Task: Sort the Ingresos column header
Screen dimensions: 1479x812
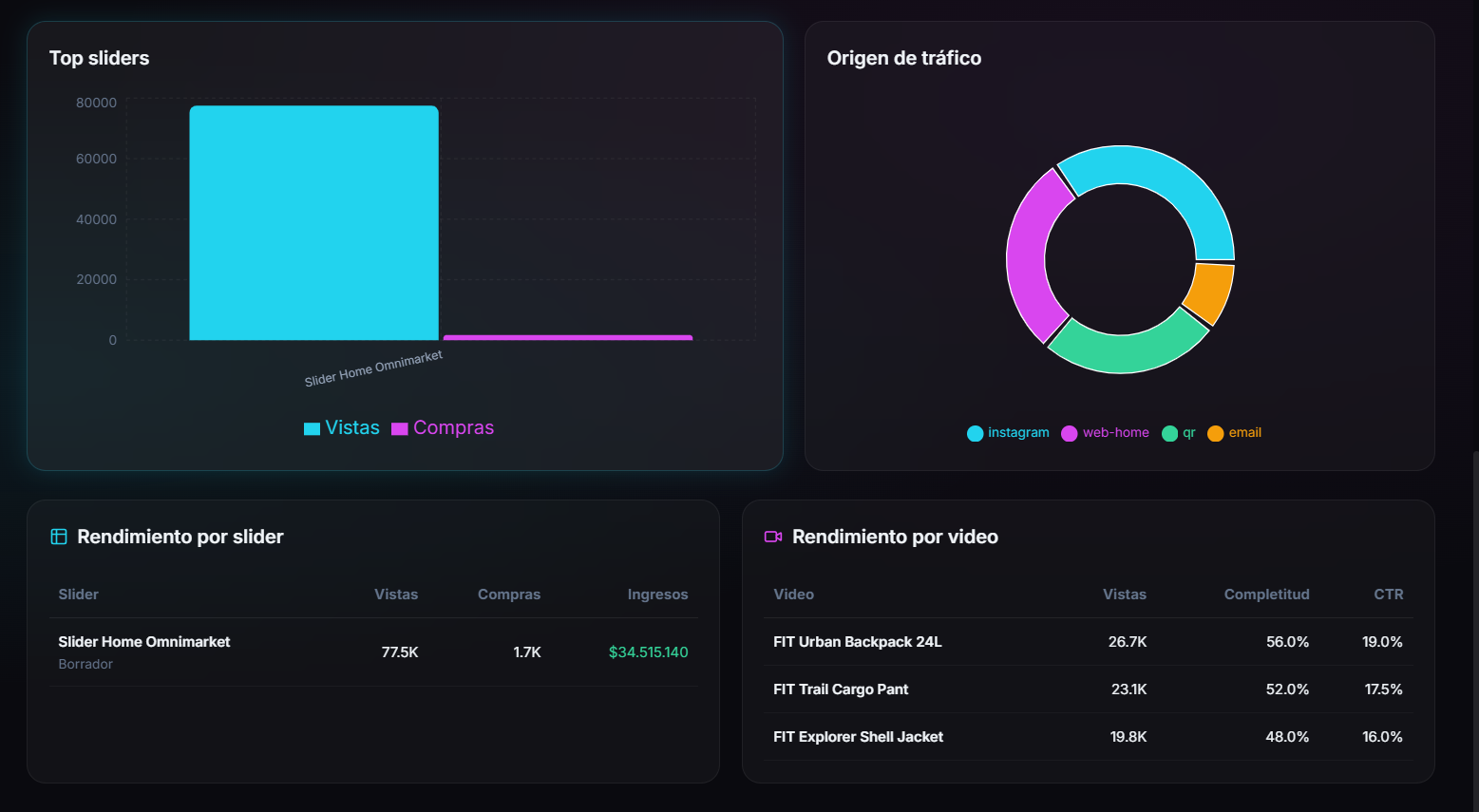Action: (657, 594)
